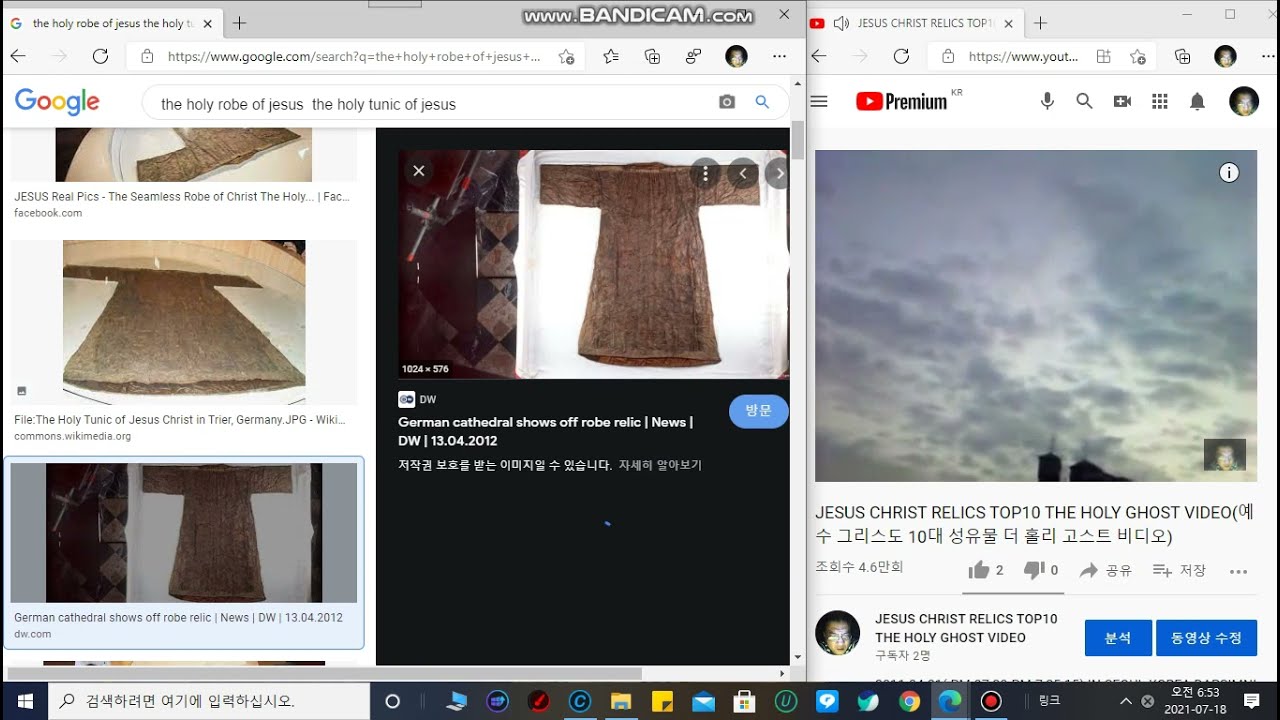Click the Google window address bar
Image resolution: width=1280 pixels, height=720 pixels.
tap(355, 57)
